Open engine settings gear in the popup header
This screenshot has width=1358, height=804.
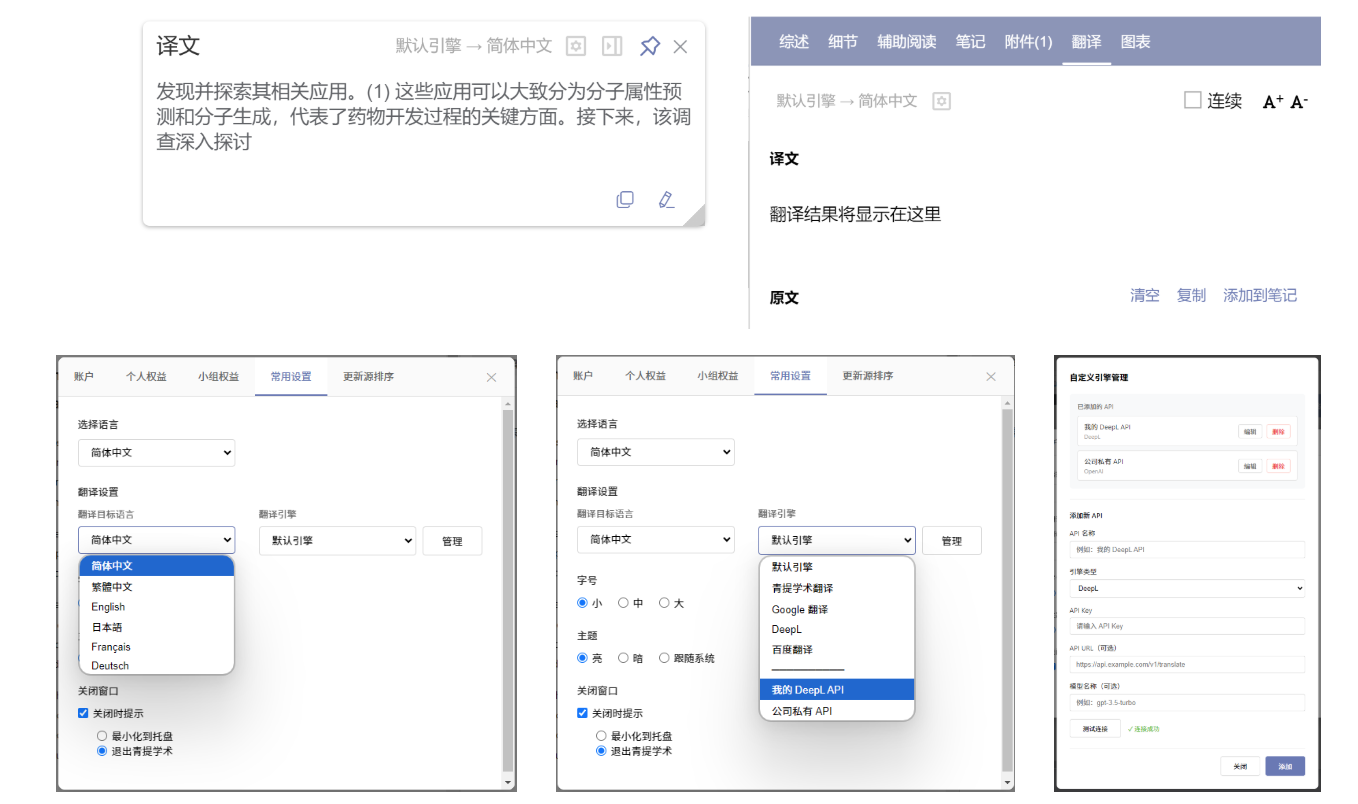574,45
